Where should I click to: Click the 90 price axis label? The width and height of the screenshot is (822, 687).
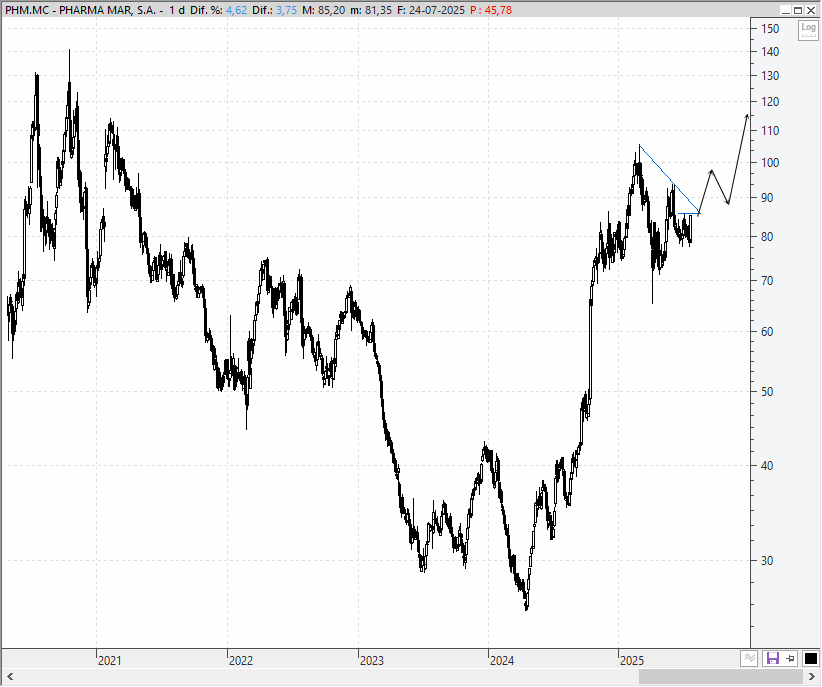pyautogui.click(x=767, y=198)
